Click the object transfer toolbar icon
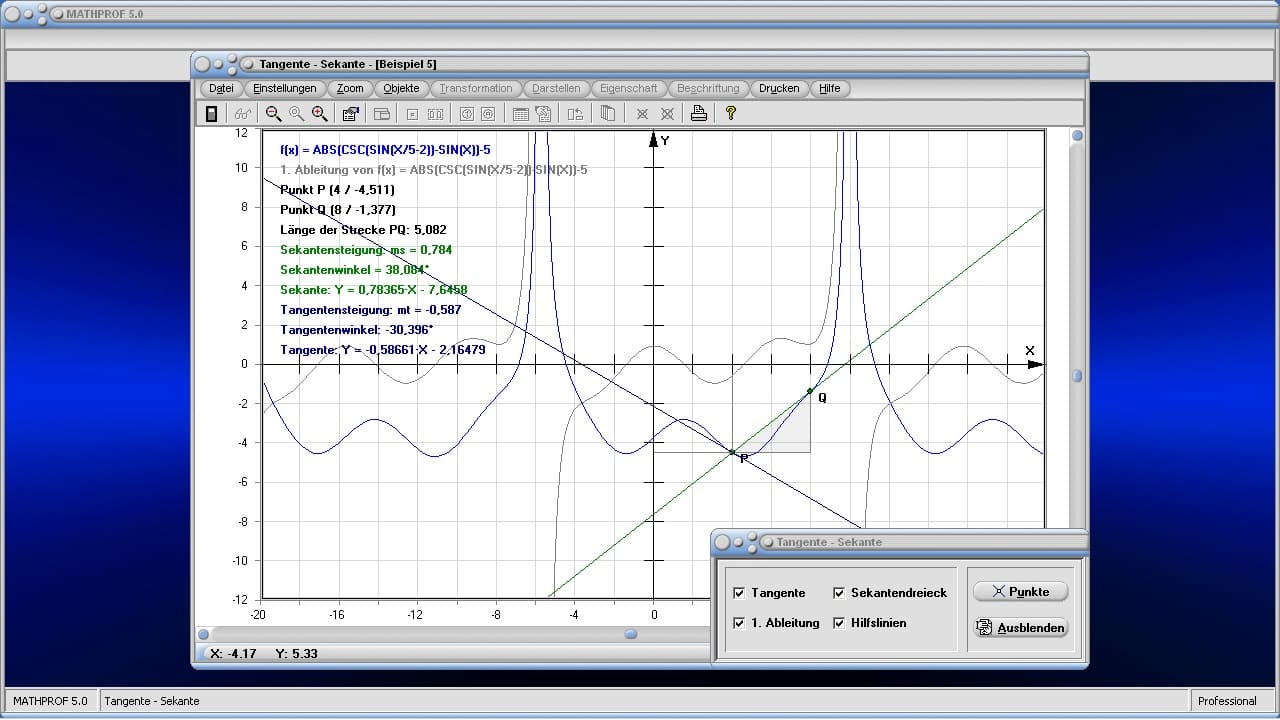Viewport: 1280px width, 720px height. point(575,114)
